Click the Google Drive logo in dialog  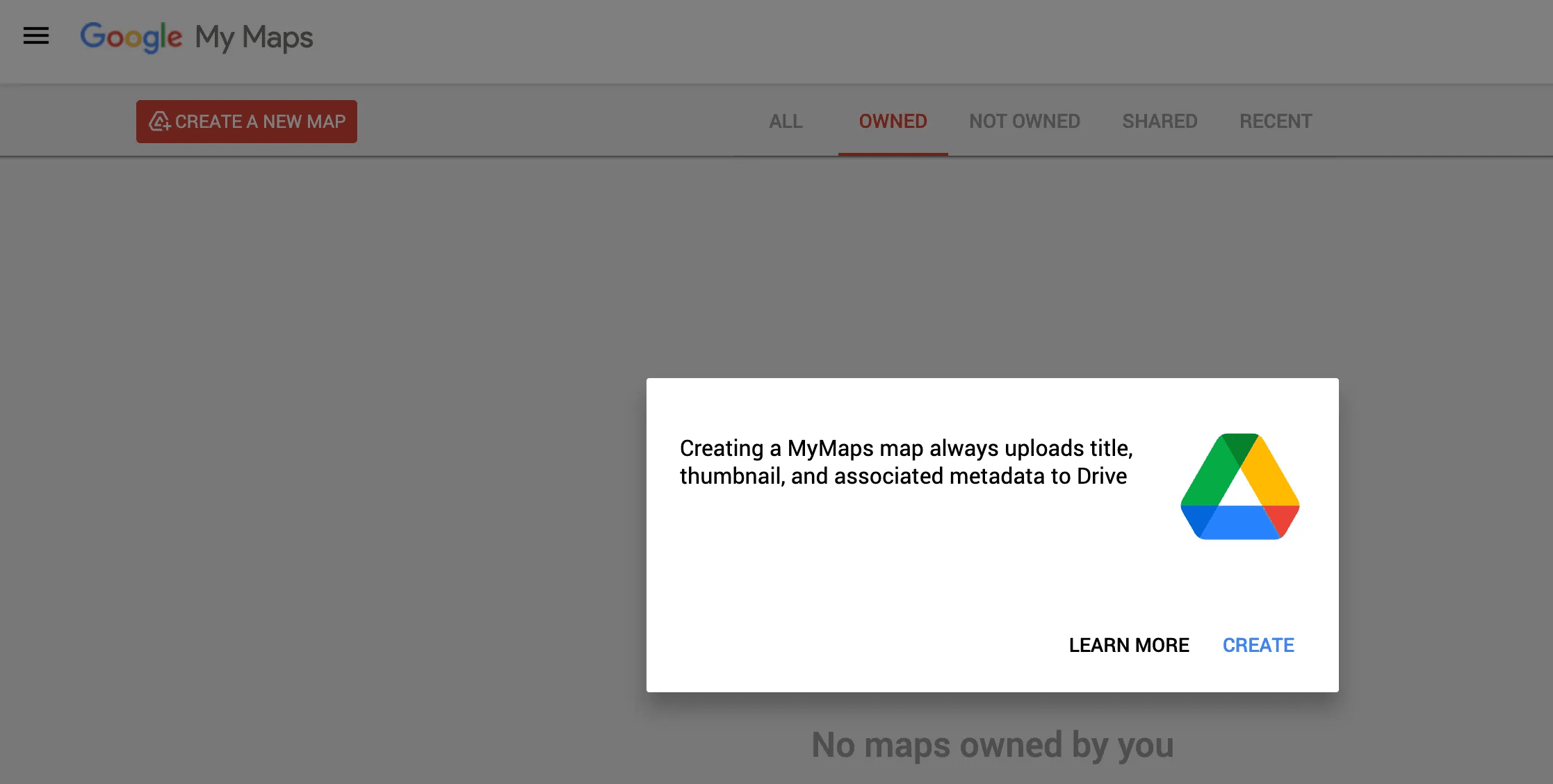pos(1240,487)
